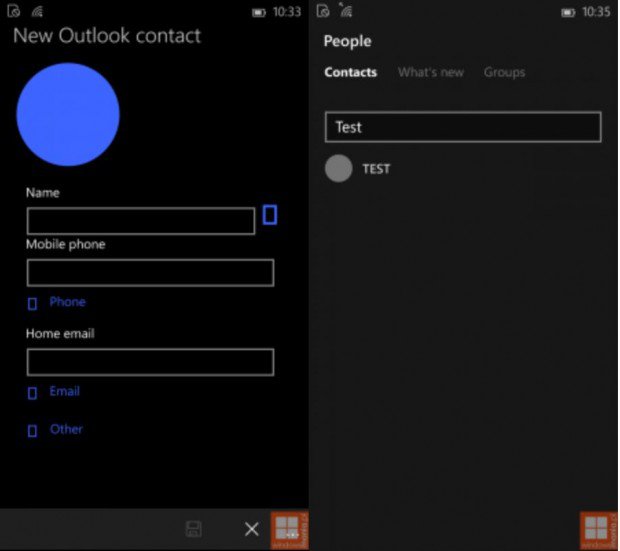Click the Home email input field

click(150, 362)
